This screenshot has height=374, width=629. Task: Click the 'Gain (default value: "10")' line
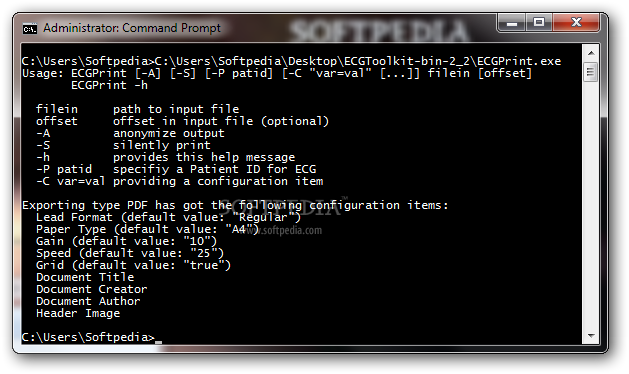tap(126, 242)
